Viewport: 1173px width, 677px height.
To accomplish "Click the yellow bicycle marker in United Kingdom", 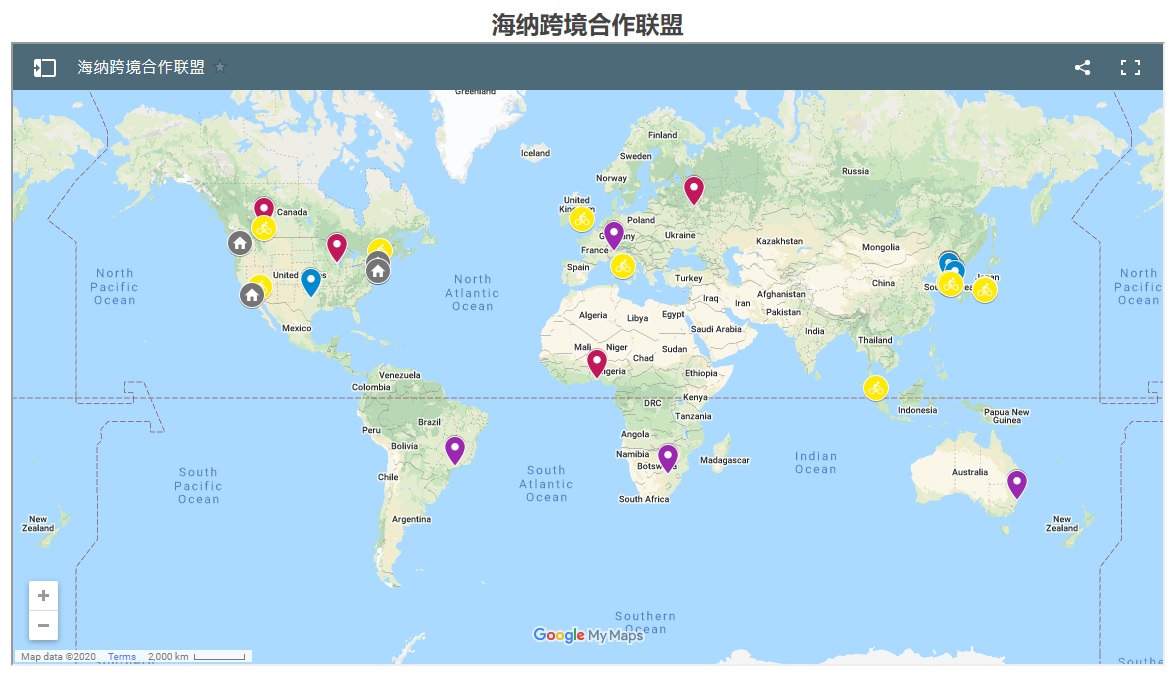I will pos(582,219).
